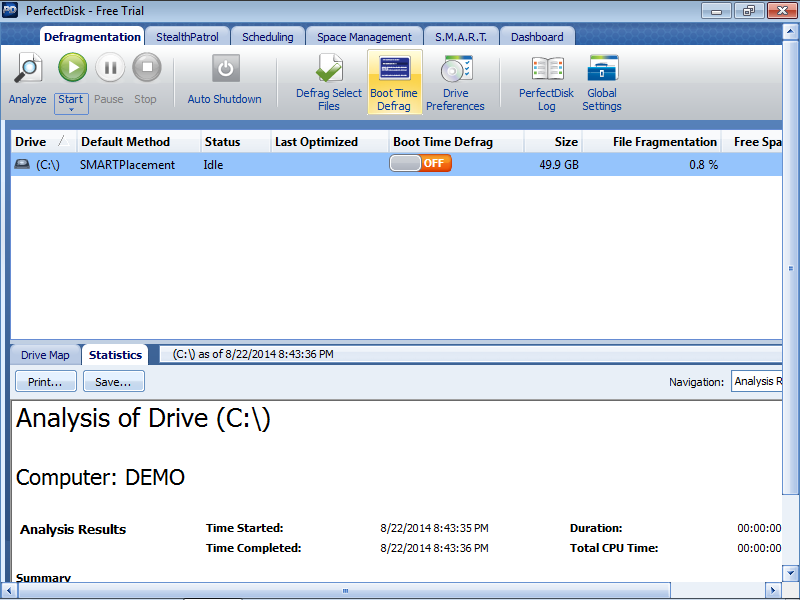Select the Boot Time Defrag toolbar icon
This screenshot has width=800, height=600.
click(394, 69)
